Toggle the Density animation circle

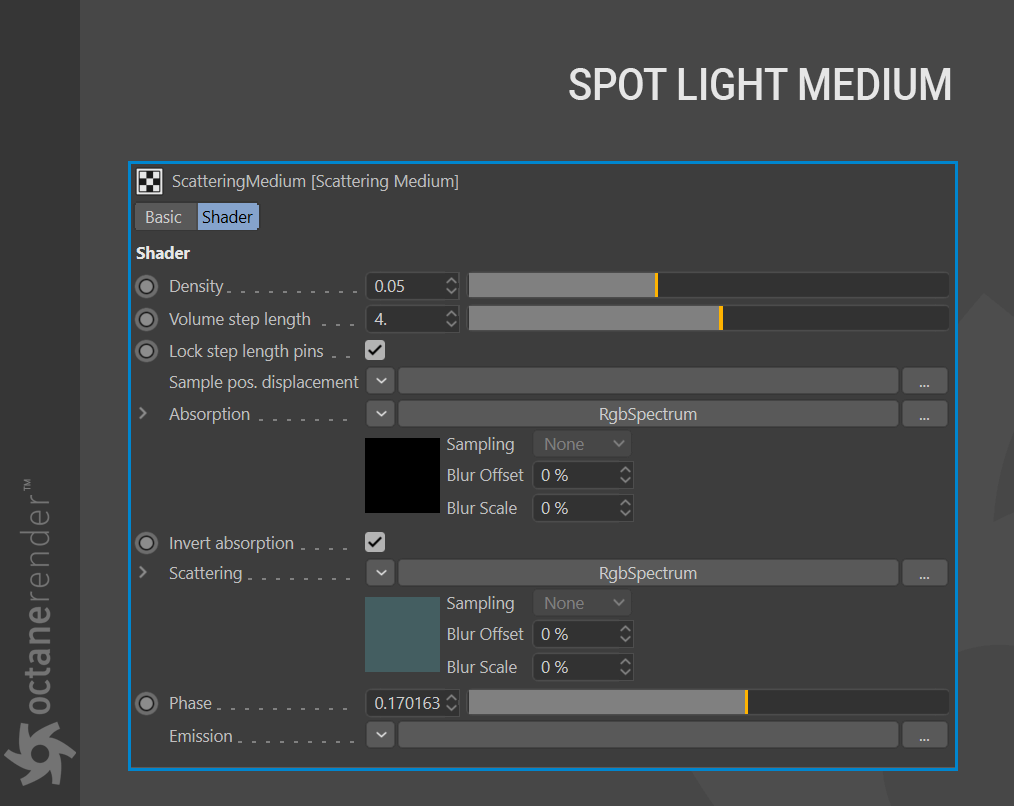click(x=147, y=287)
